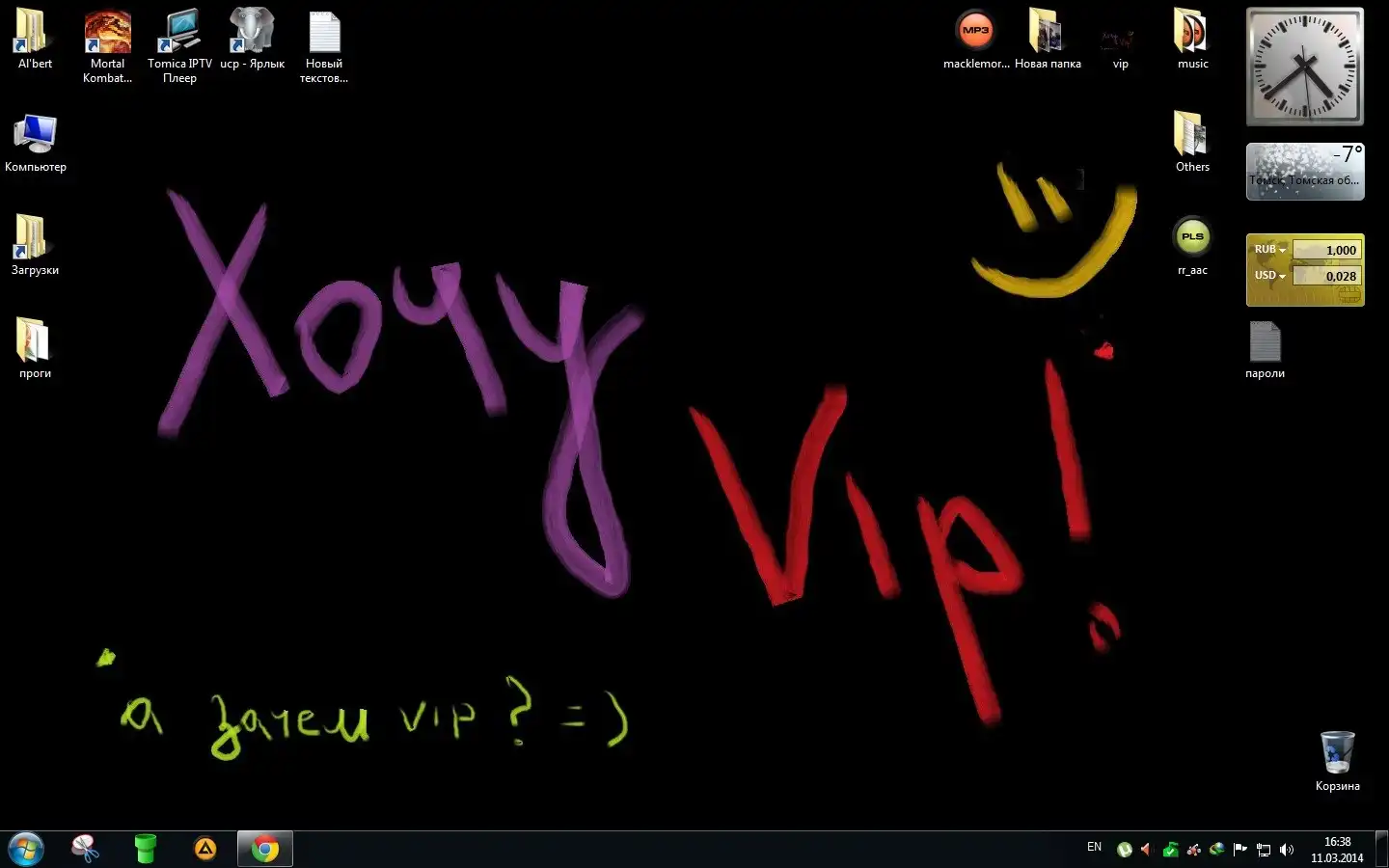
Task: Launch Tomica IPTV player shortcut
Action: (179, 34)
